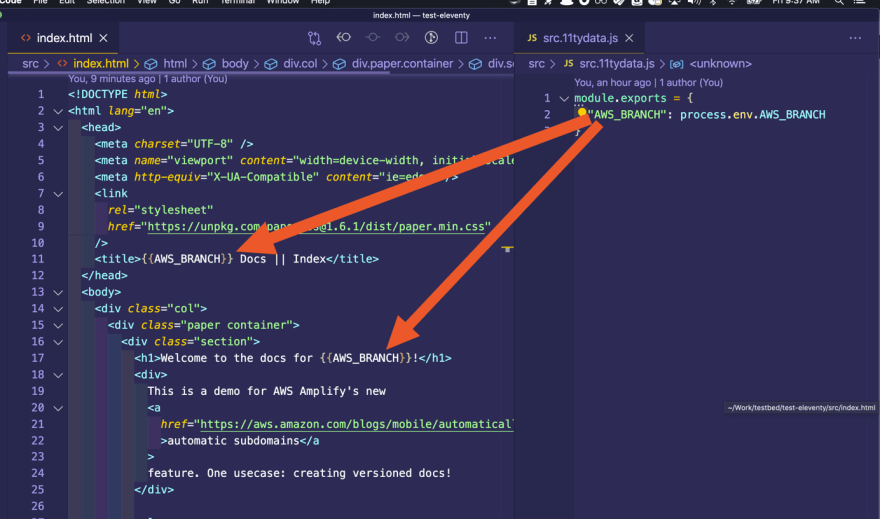This screenshot has height=519, width=880.
Task: Click line number 11 in index.html gutter
Action: (x=38, y=259)
